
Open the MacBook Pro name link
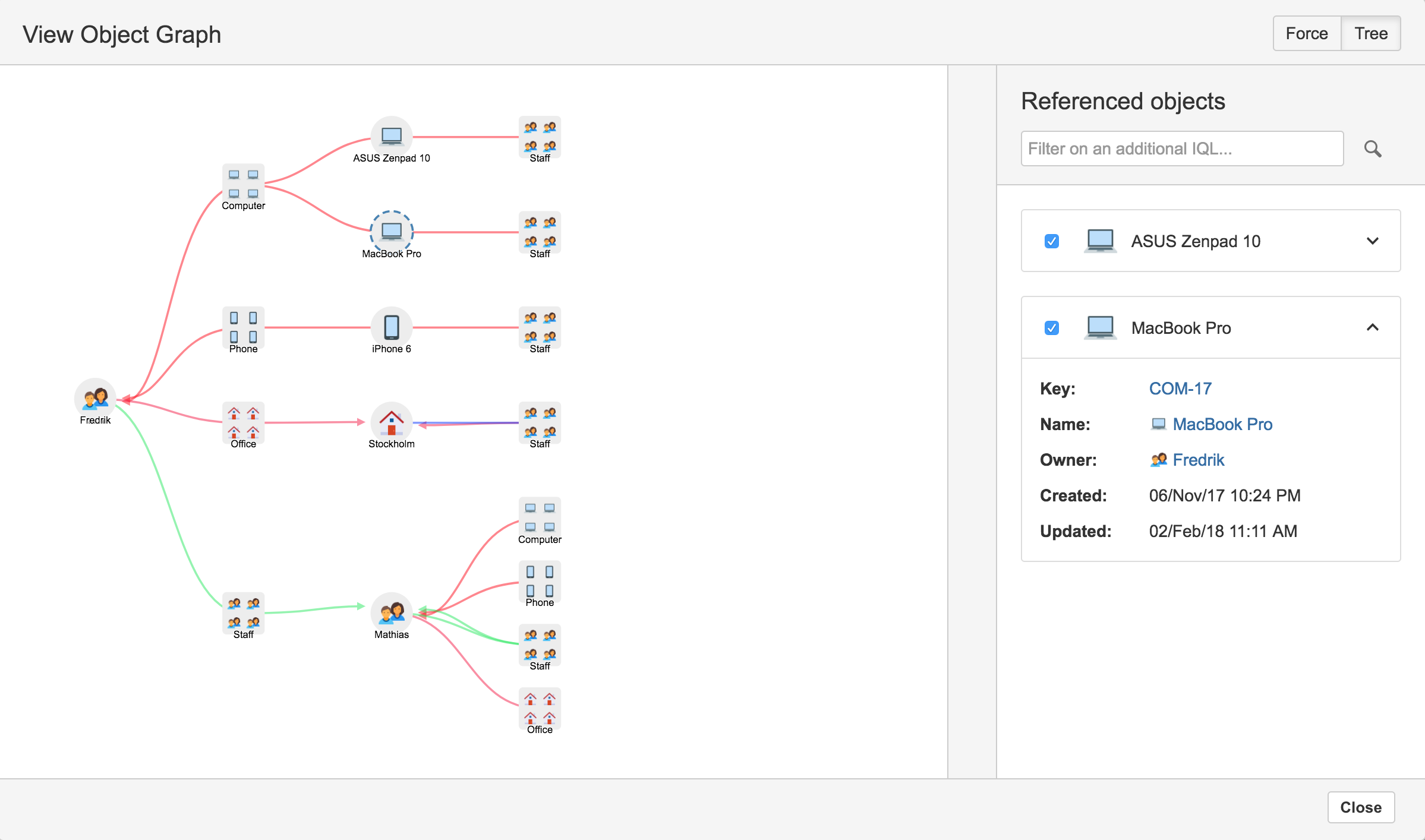pyautogui.click(x=1222, y=424)
